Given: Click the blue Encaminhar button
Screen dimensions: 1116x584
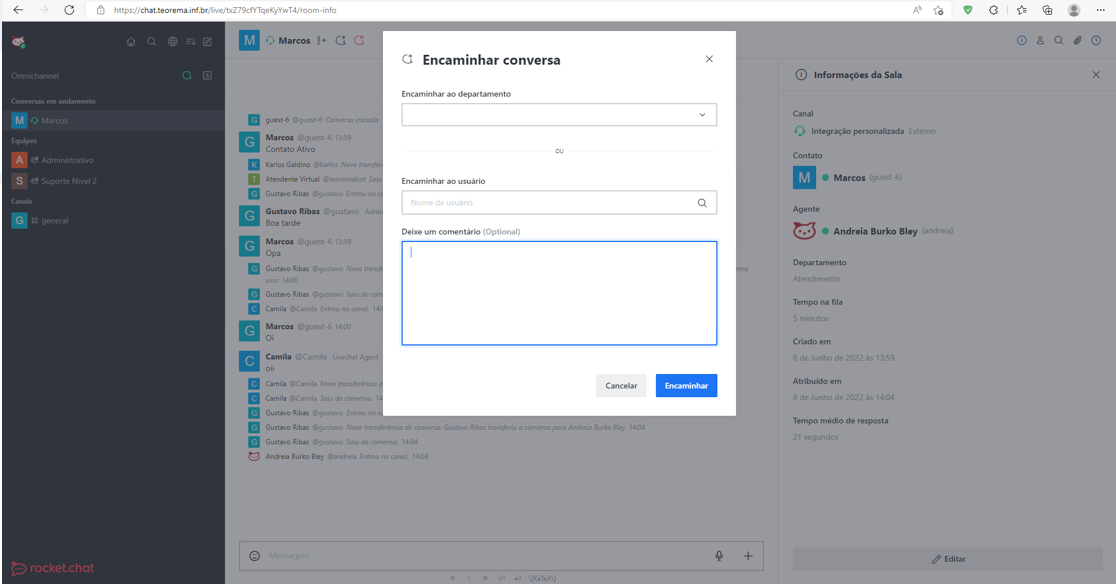Looking at the screenshot, I should 686,386.
